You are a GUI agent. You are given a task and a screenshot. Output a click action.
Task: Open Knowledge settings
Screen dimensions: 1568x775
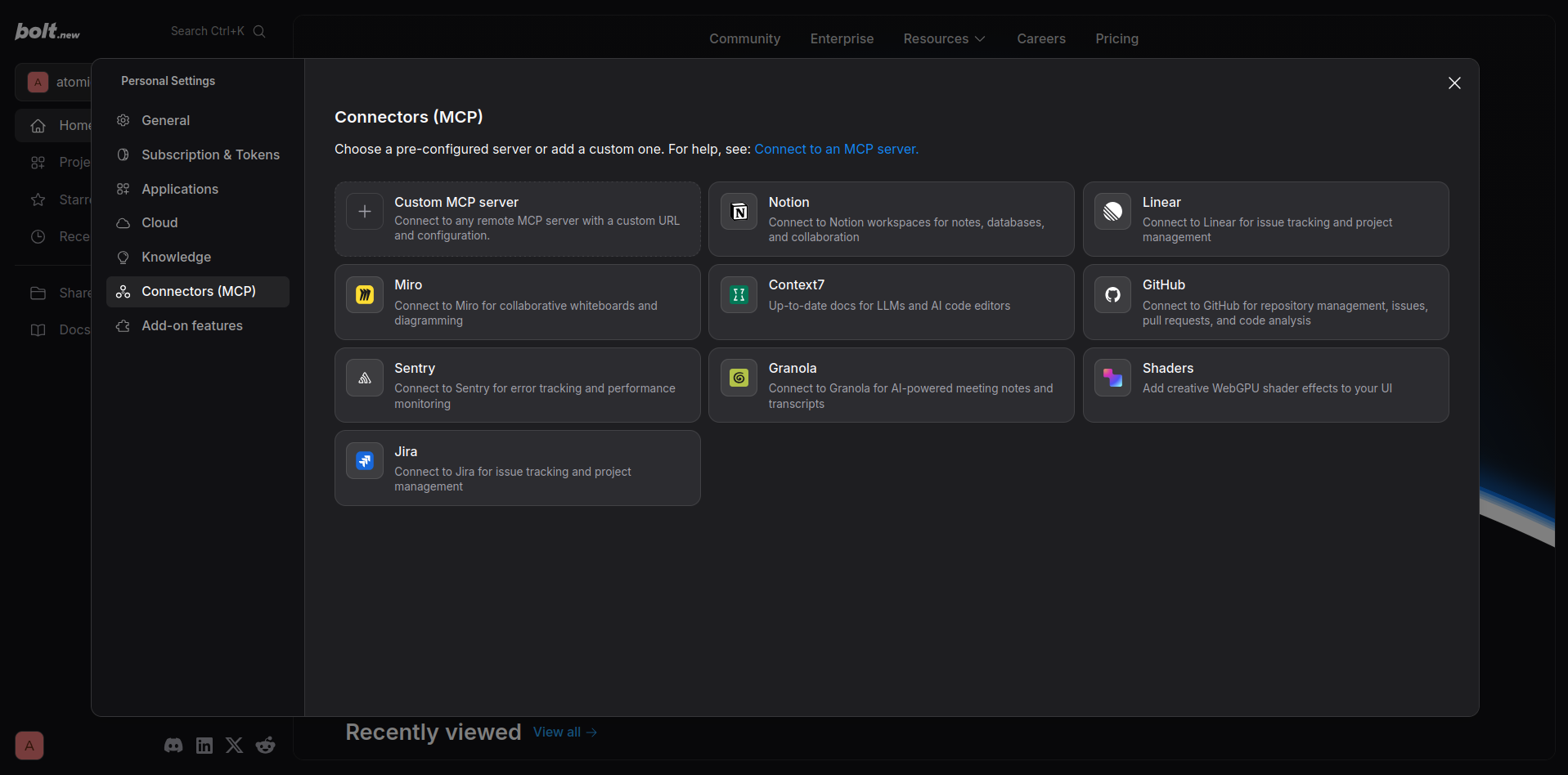pyautogui.click(x=198, y=257)
